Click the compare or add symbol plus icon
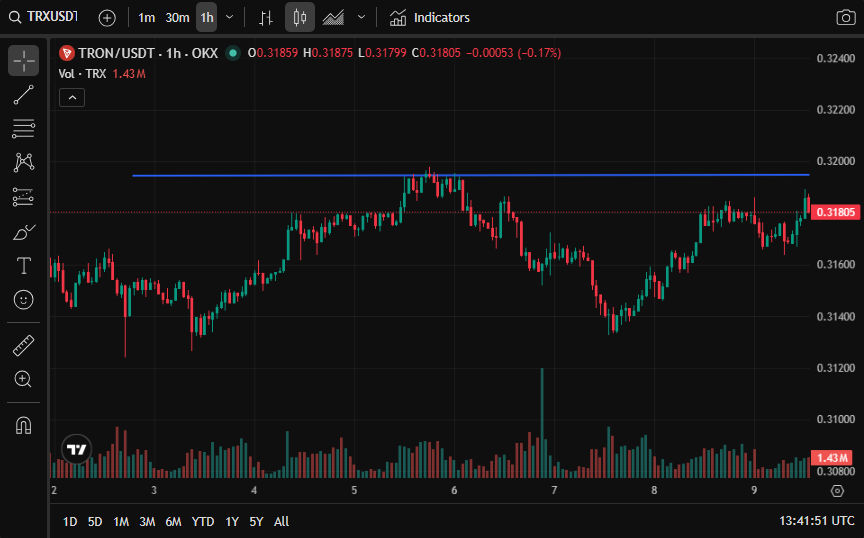Viewport: 864px width, 538px height. click(107, 18)
